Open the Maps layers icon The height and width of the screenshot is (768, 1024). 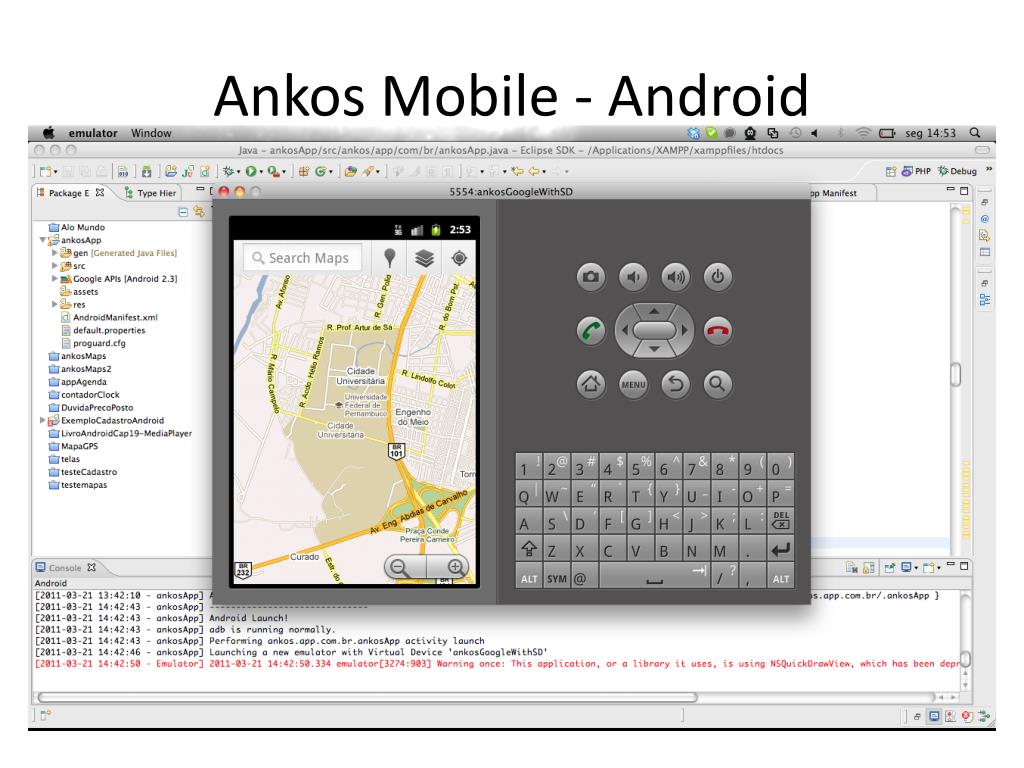(x=424, y=258)
